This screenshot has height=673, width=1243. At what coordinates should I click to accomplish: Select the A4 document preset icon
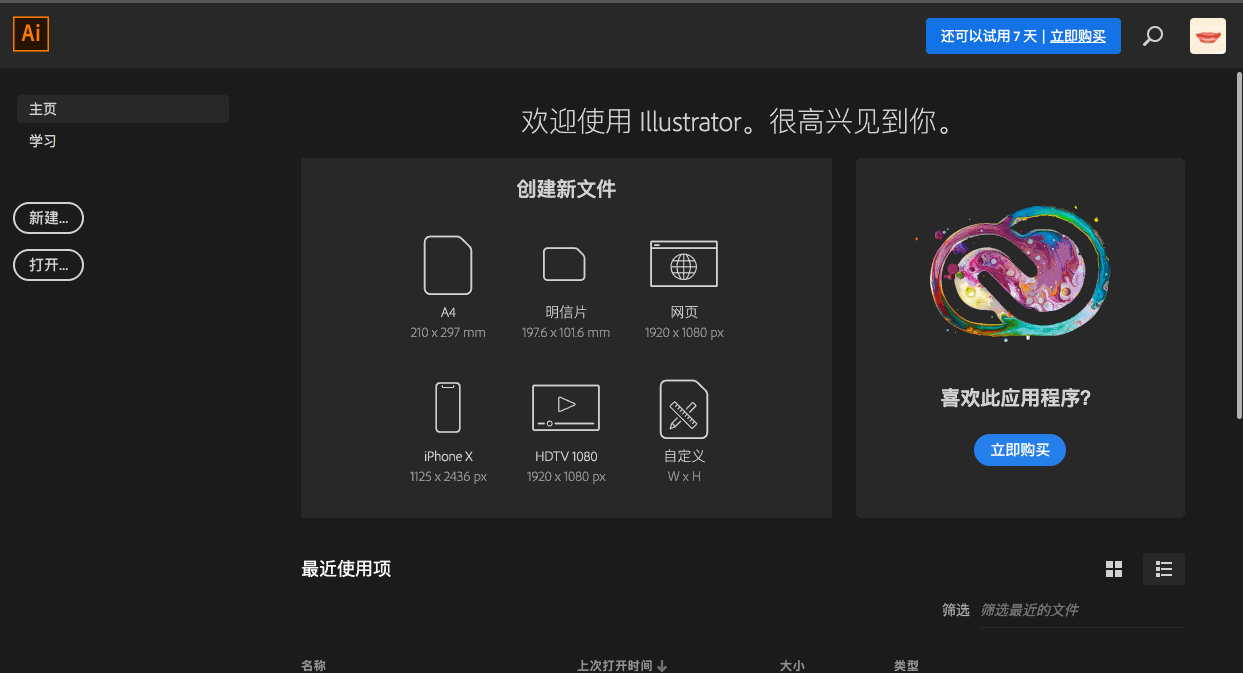(448, 265)
